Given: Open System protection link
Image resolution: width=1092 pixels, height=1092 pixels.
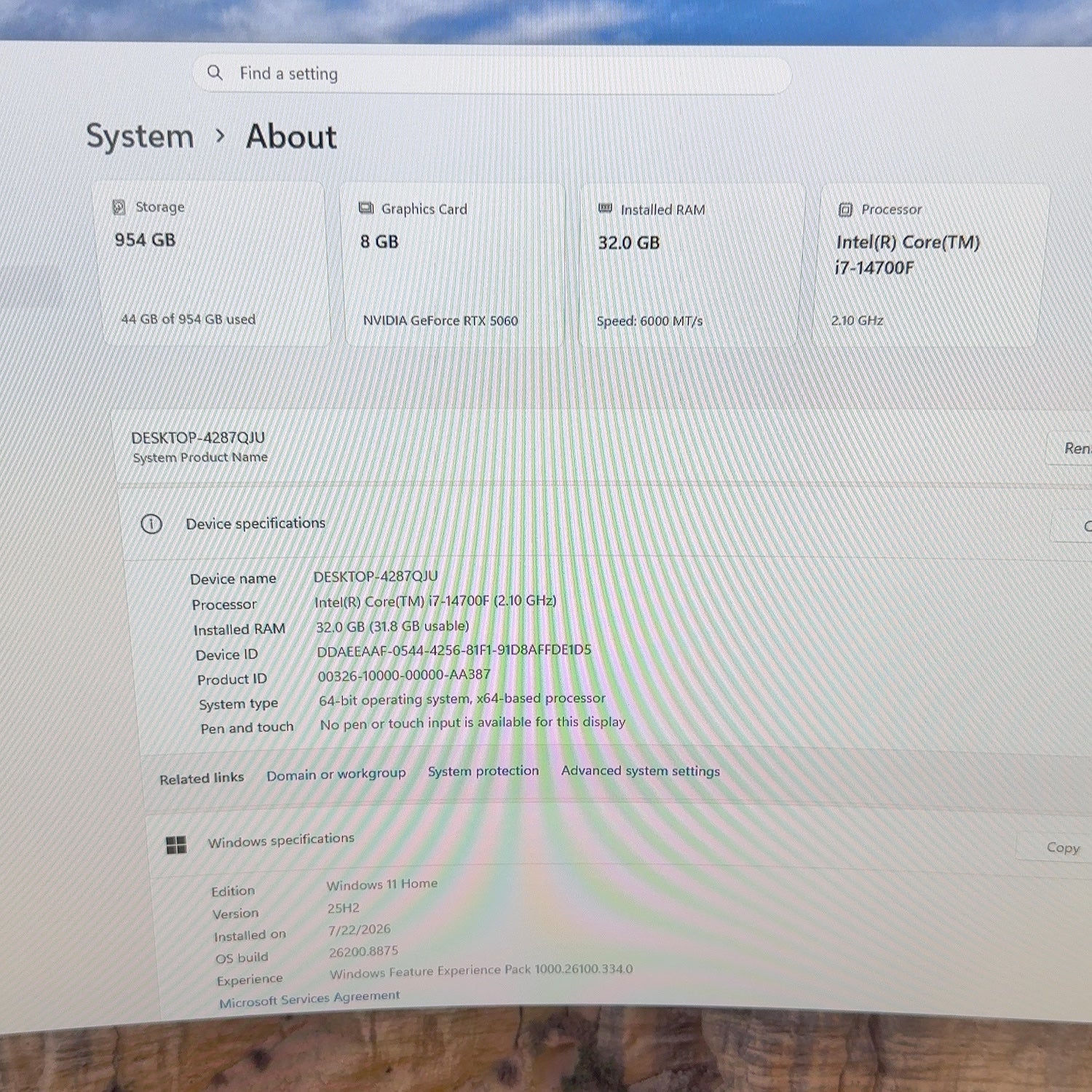Looking at the screenshot, I should pos(483,771).
